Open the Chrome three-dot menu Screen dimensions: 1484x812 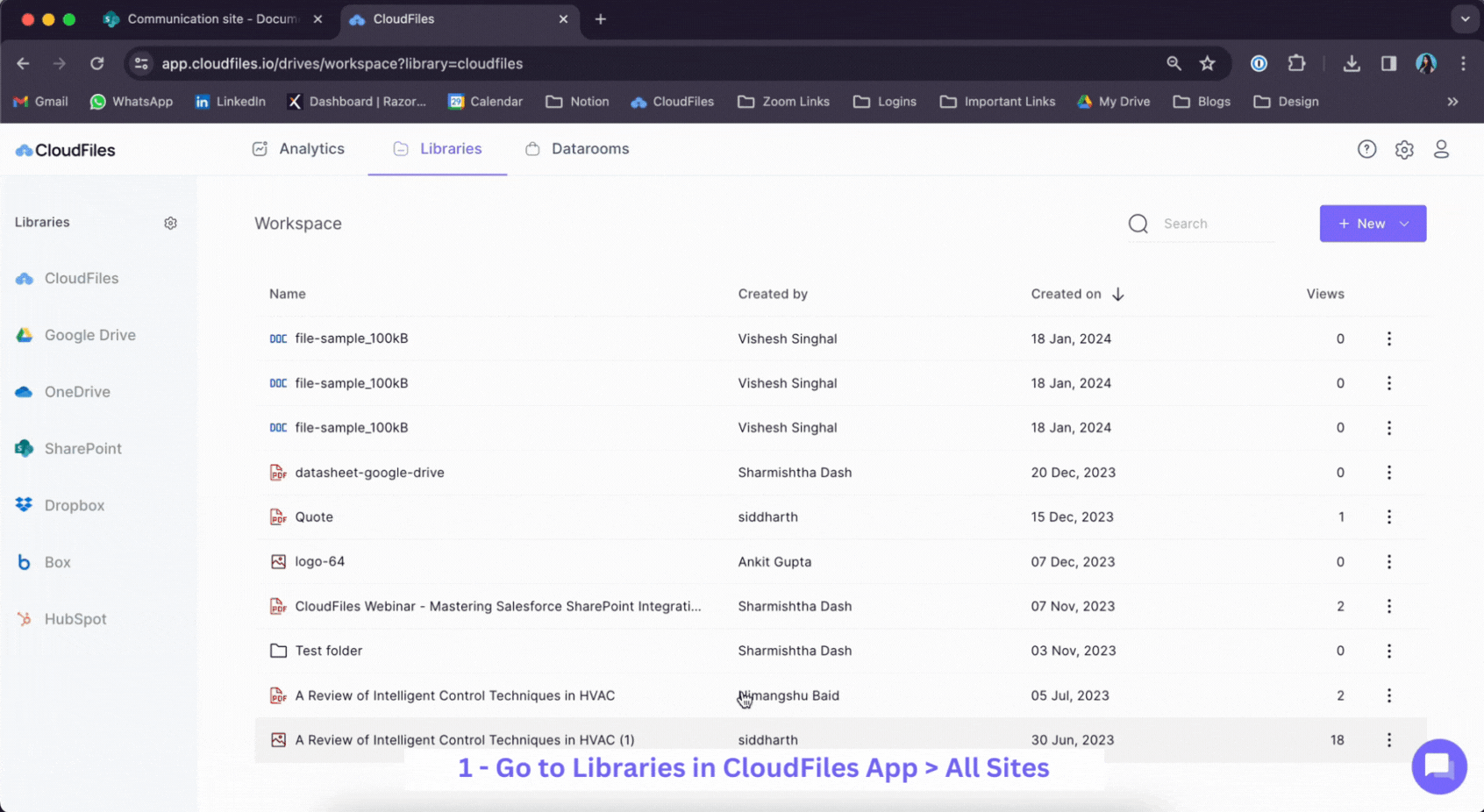[x=1463, y=63]
